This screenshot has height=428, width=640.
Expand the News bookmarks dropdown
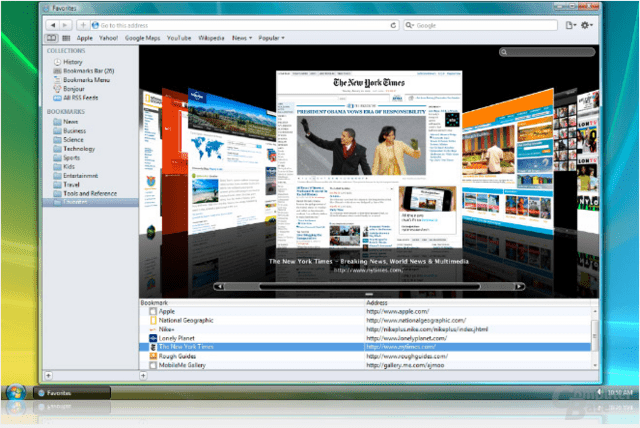[x=242, y=38]
